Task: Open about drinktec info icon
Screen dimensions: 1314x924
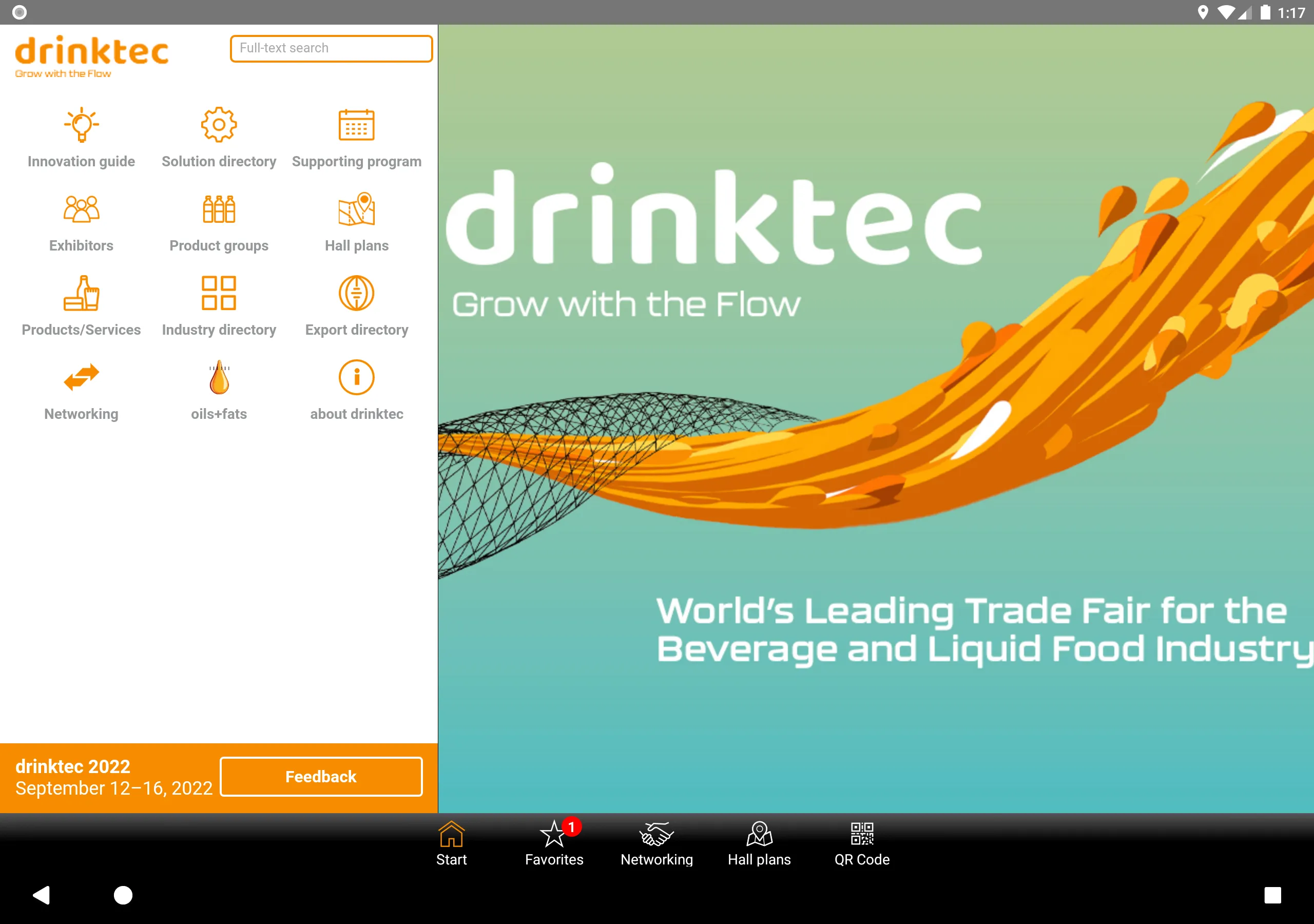Action: pos(357,377)
